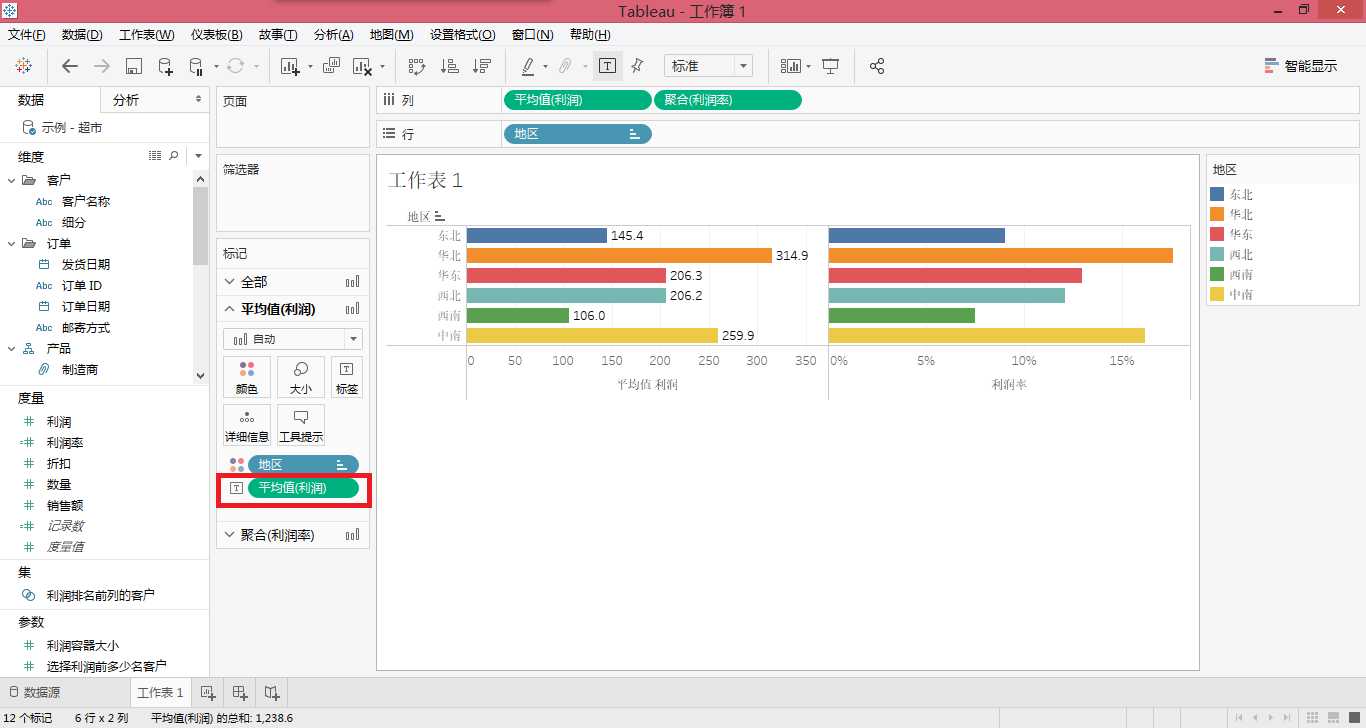Image resolution: width=1366 pixels, height=728 pixels.
Task: Click the 颜色 marks card button
Action: click(247, 377)
